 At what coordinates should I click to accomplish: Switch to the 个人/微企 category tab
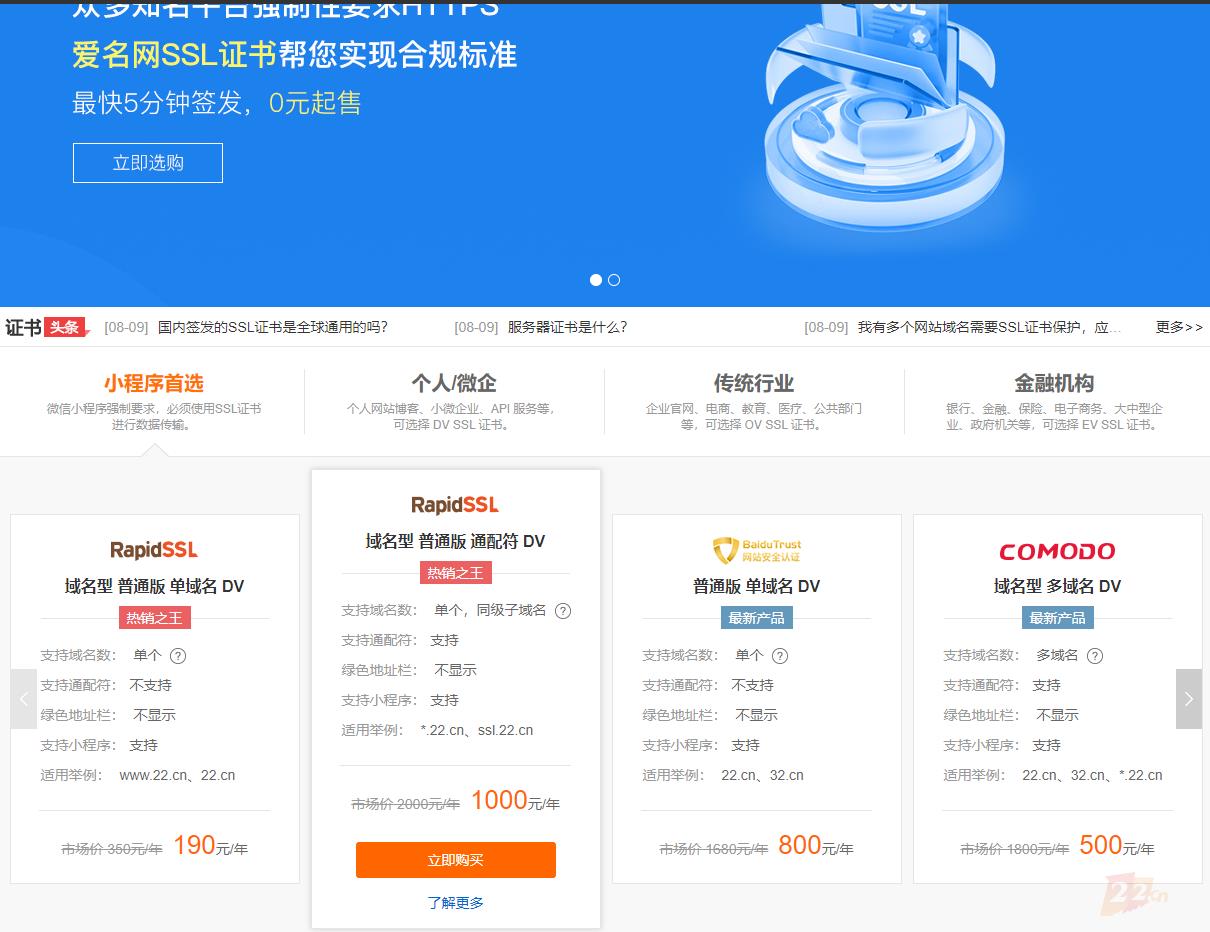pos(454,383)
